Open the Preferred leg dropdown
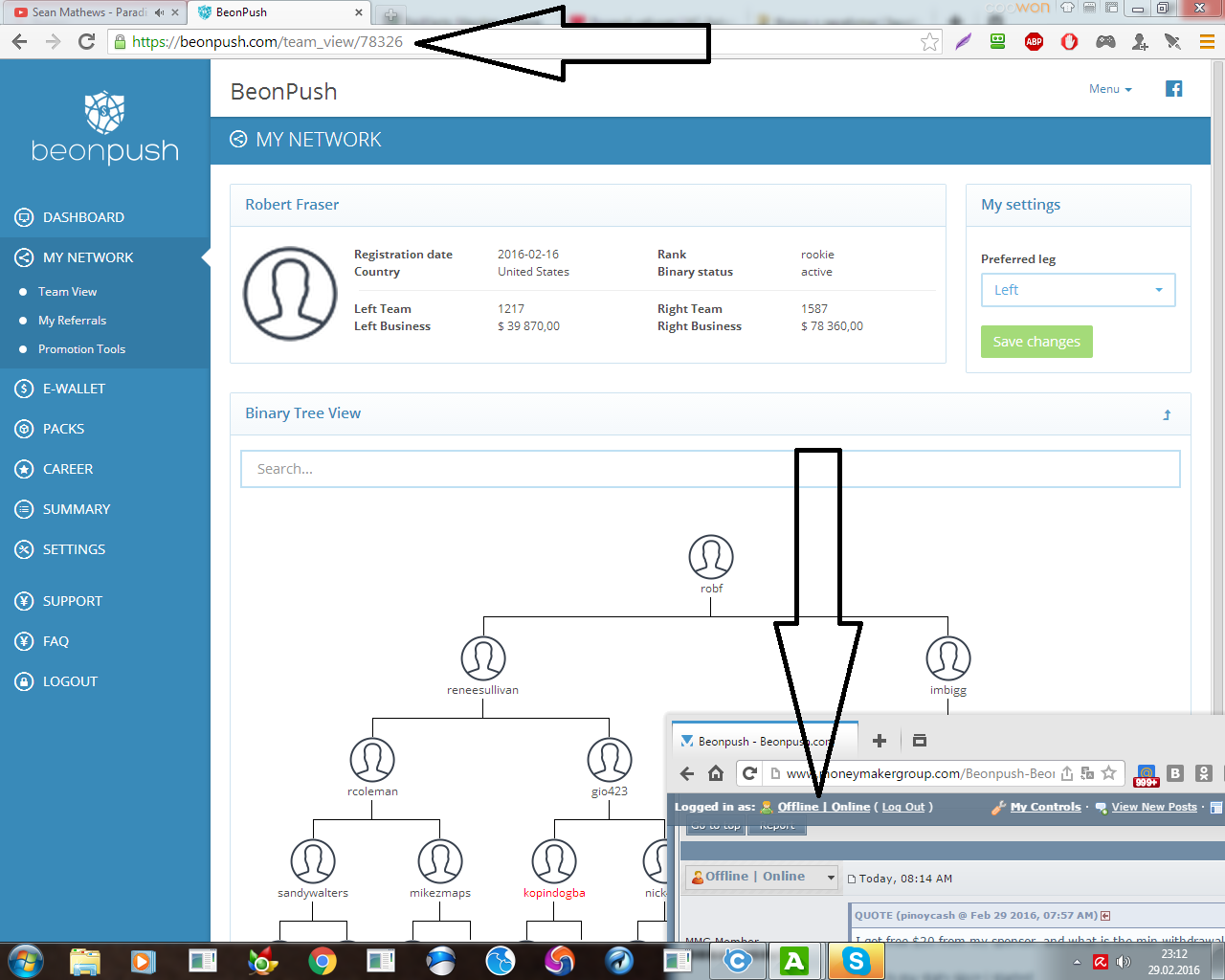Screen dimensions: 1225x980 pos(1078,290)
